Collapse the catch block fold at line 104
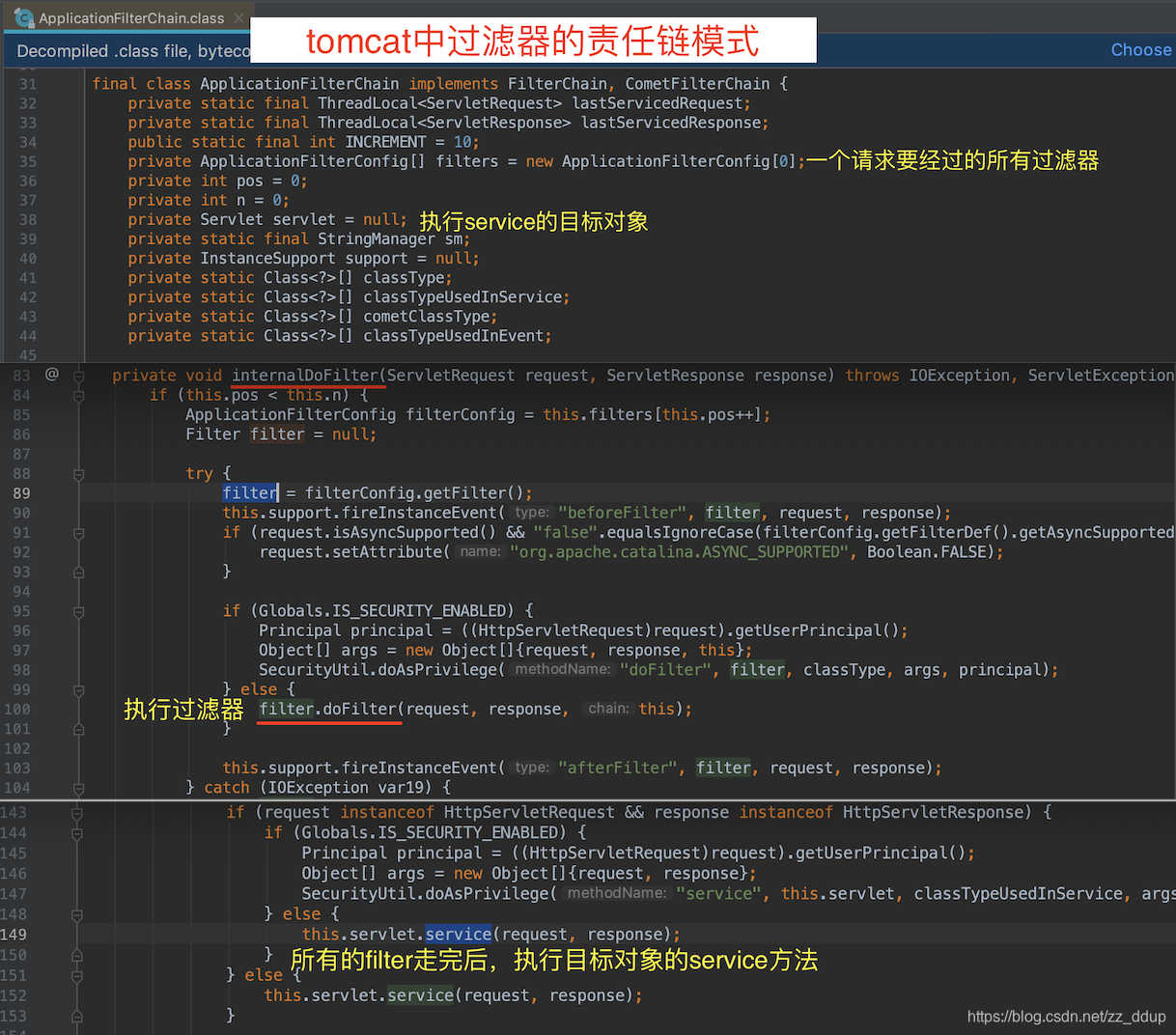Image resolution: width=1176 pixels, height=1035 pixels. (x=79, y=788)
